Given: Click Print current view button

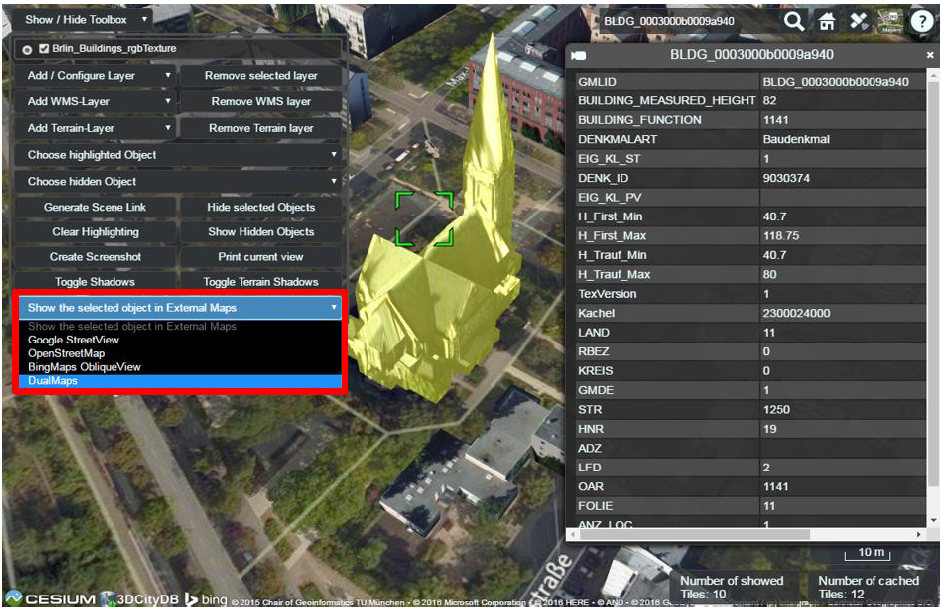Looking at the screenshot, I should coord(261,257).
